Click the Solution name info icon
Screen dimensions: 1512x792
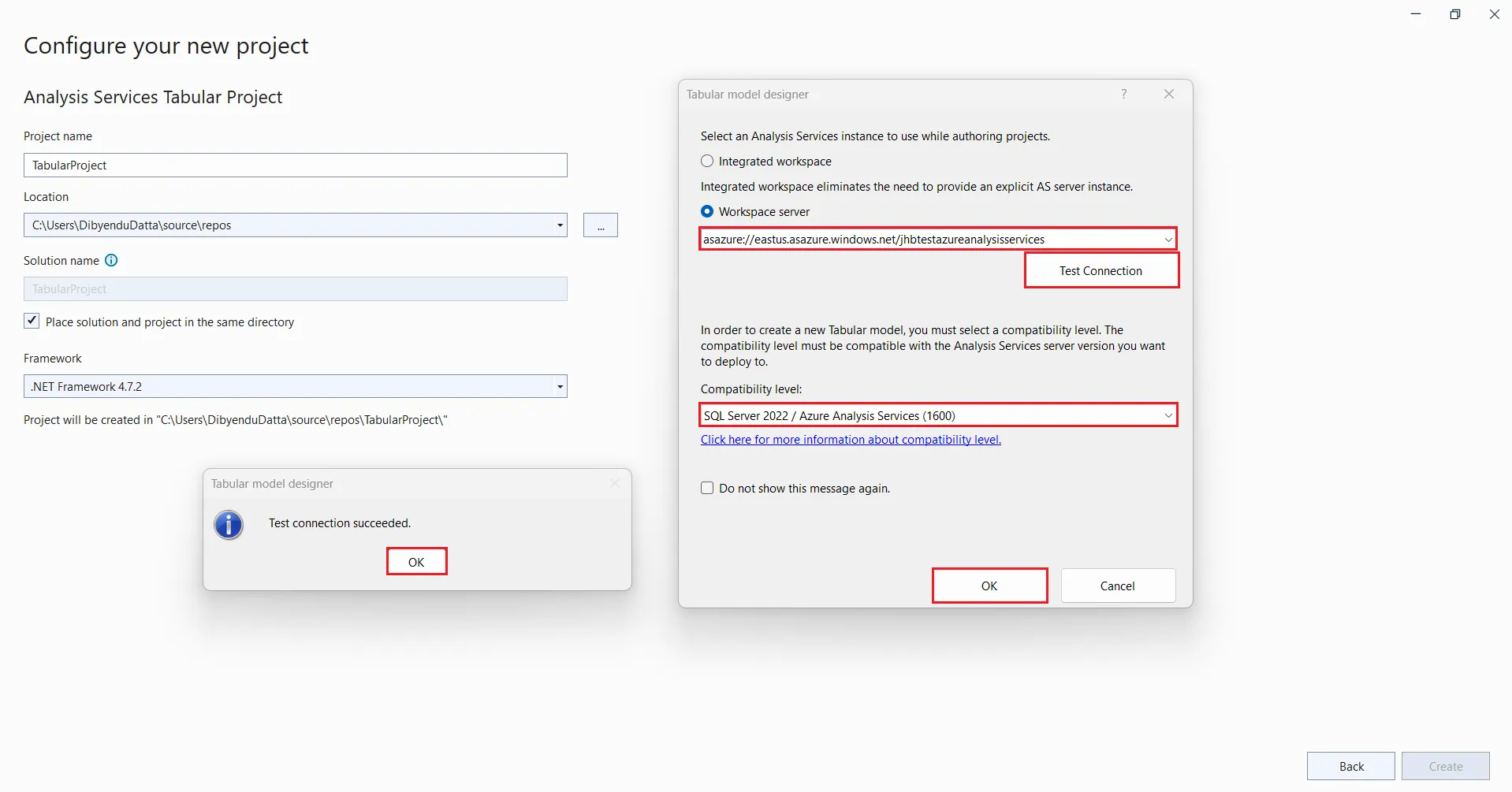[111, 261]
